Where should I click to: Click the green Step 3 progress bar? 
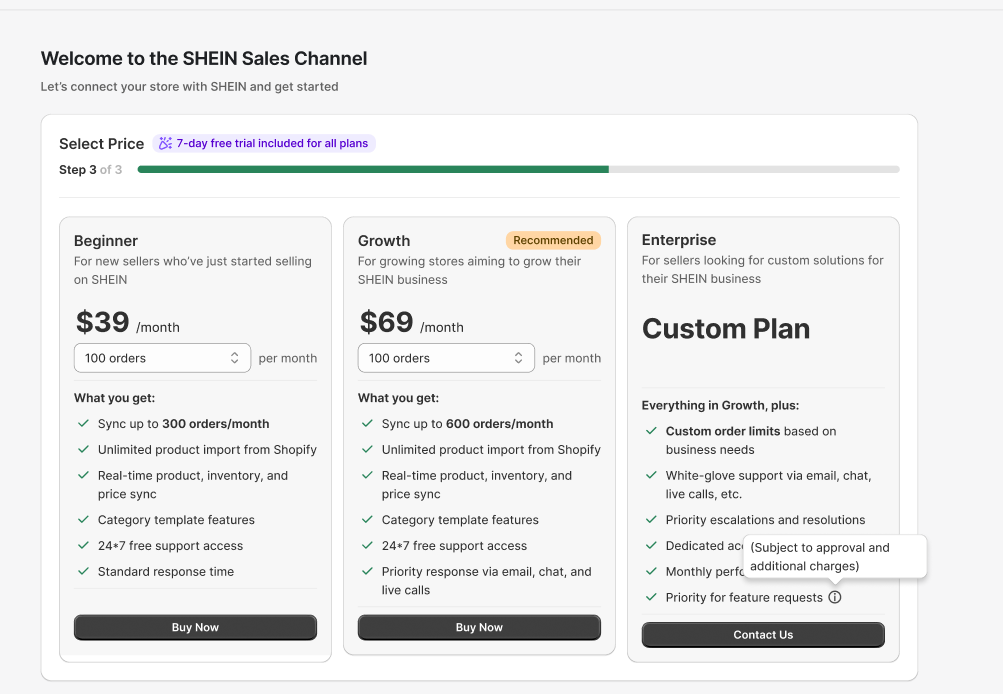coord(373,170)
